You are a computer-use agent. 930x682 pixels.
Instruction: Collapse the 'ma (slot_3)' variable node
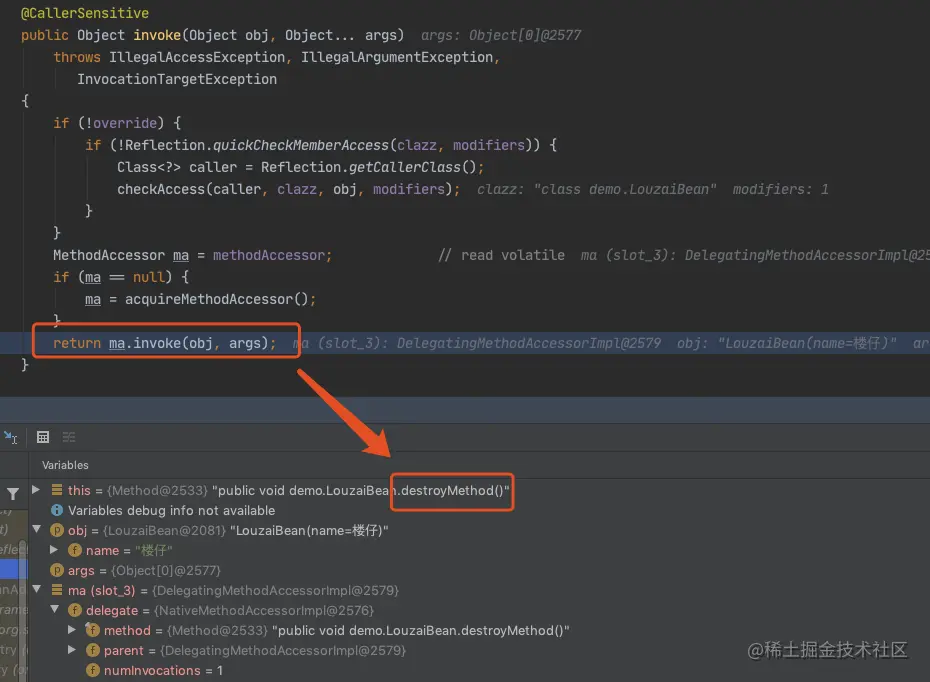(36, 589)
